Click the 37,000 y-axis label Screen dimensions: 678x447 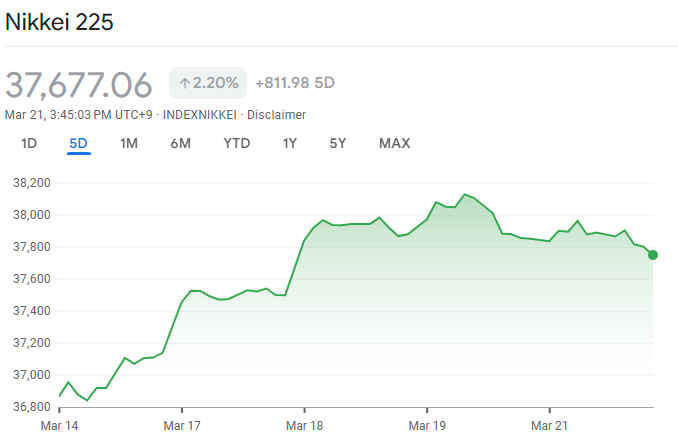32,375
